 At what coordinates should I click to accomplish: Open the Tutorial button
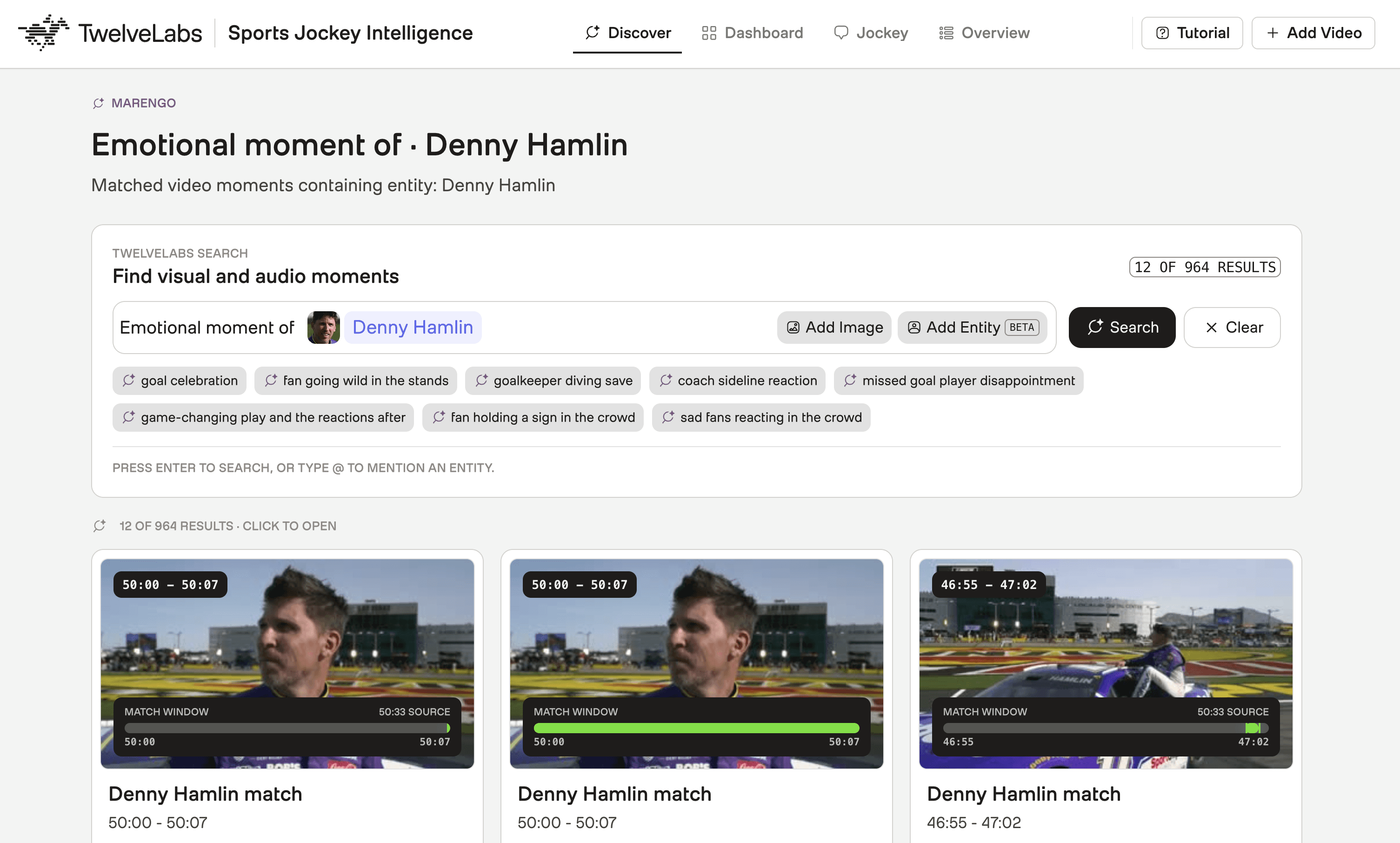click(1192, 33)
